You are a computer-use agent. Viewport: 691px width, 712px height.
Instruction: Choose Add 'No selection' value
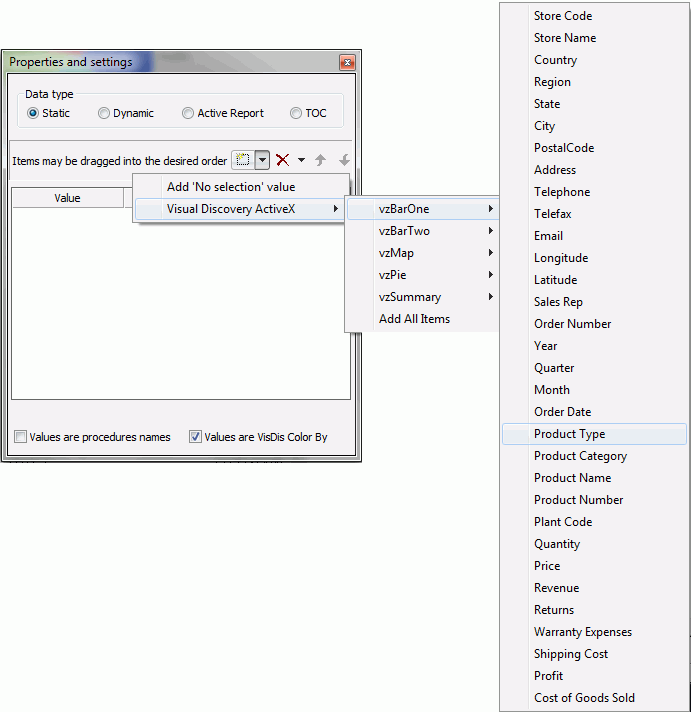point(241,187)
